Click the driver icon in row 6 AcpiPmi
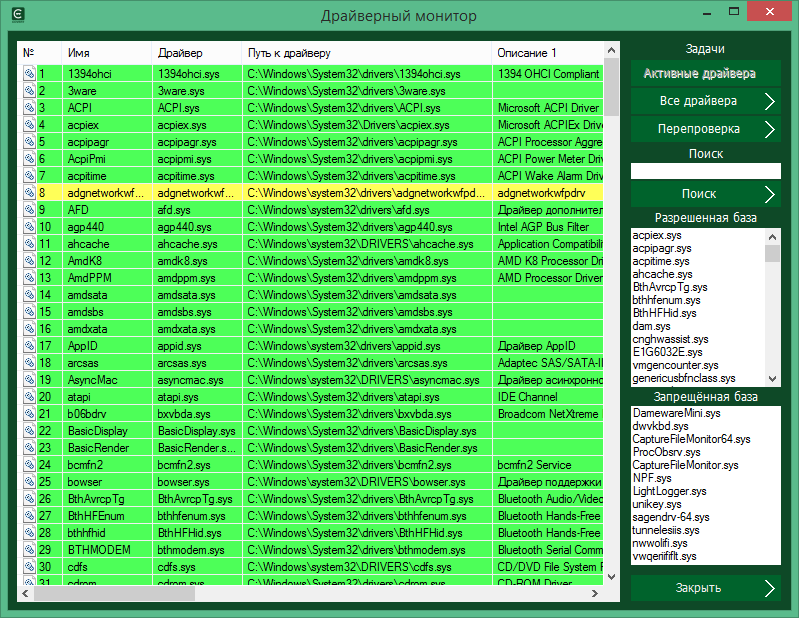Screen dimensions: 799x618 (x=30, y=159)
